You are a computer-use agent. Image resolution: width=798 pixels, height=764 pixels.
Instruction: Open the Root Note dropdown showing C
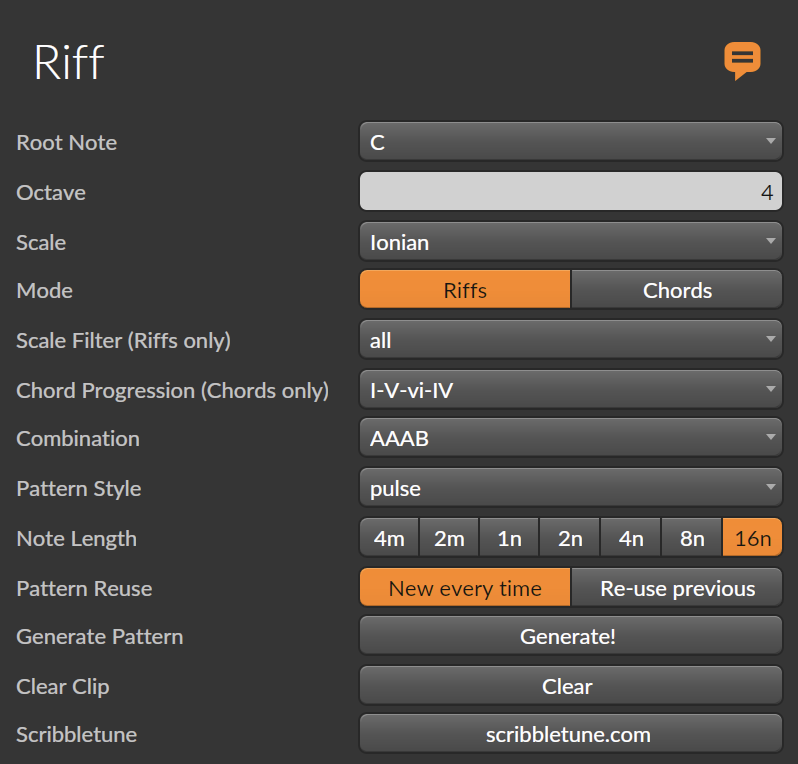(571, 142)
